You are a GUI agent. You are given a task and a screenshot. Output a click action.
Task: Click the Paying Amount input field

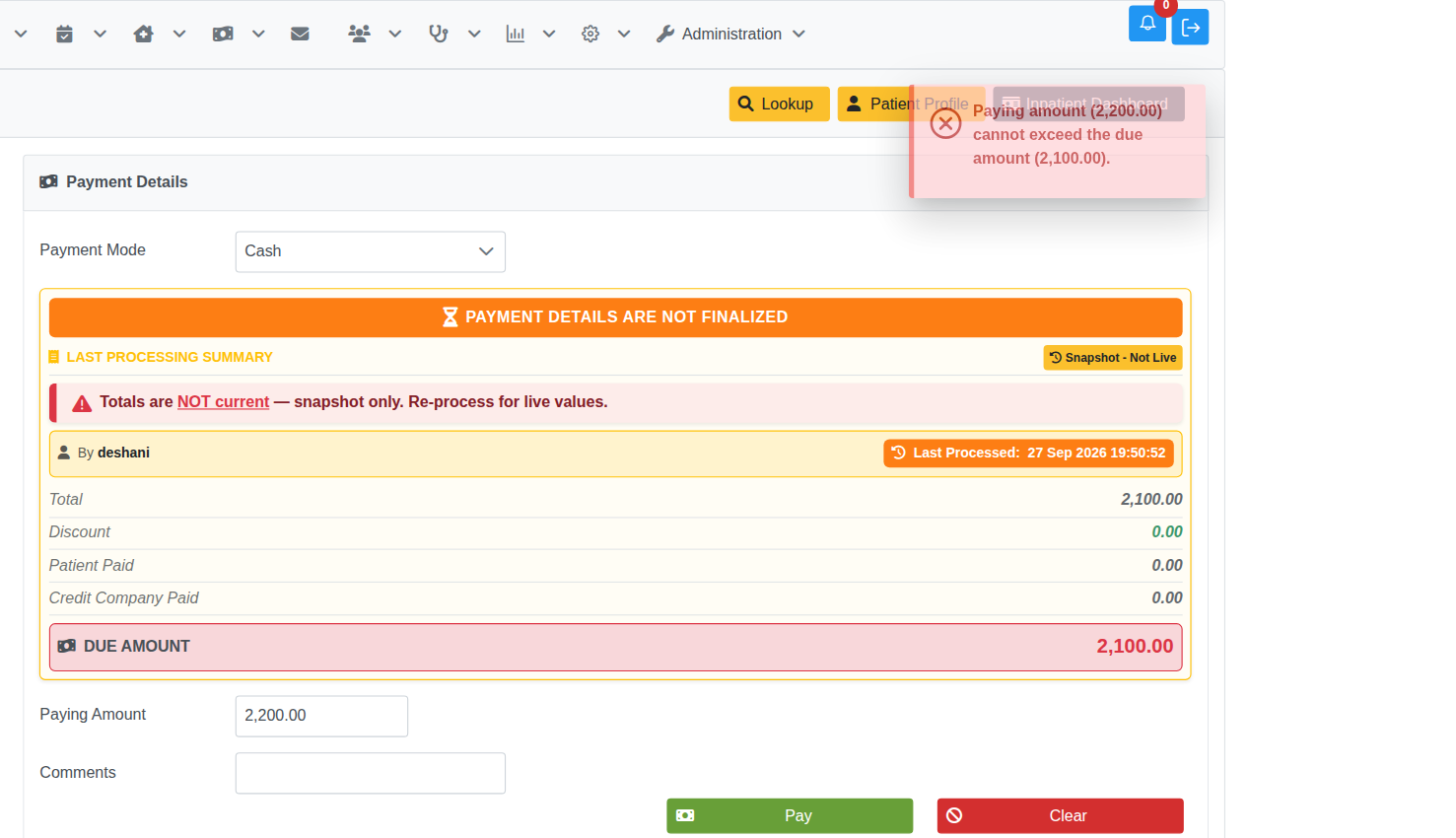[321, 716]
